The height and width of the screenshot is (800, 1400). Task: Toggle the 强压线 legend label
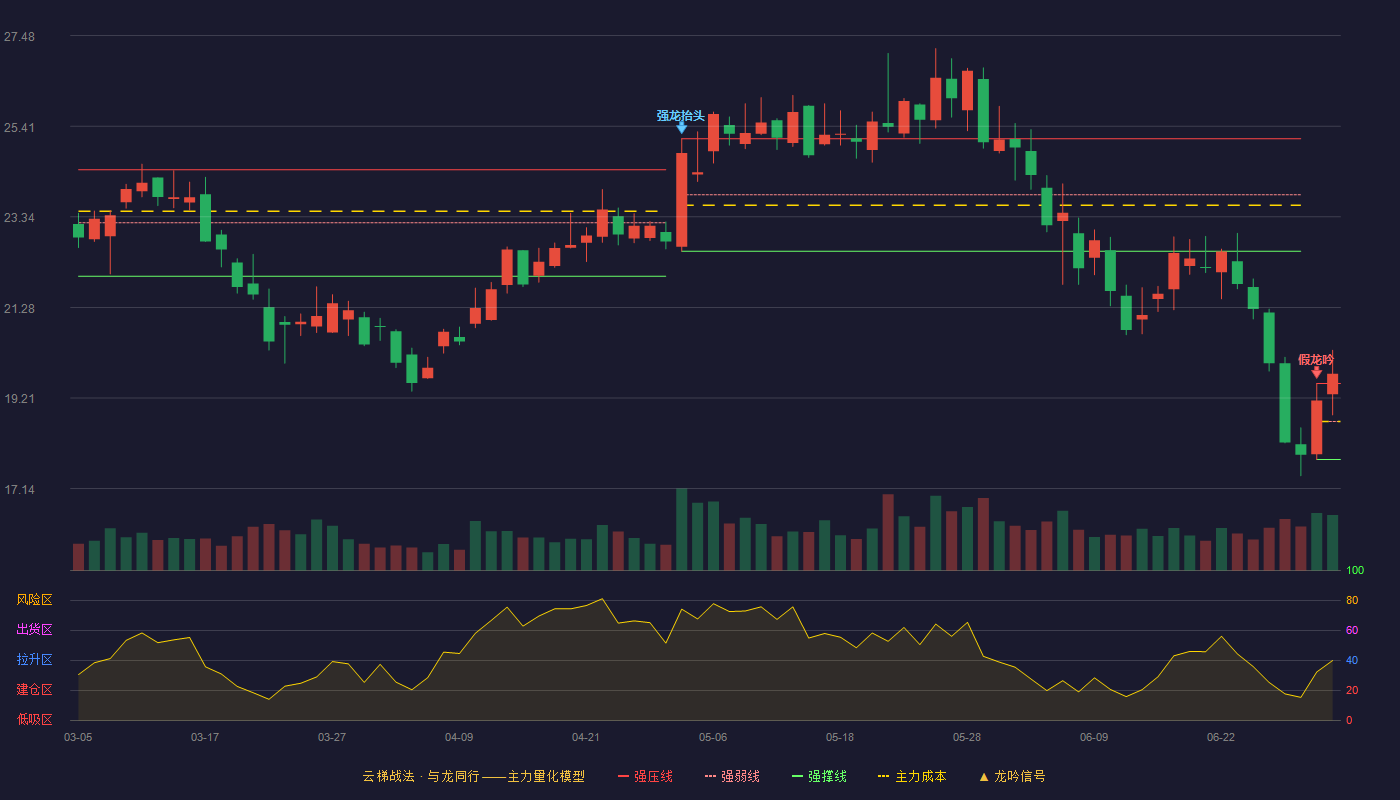tap(653, 776)
